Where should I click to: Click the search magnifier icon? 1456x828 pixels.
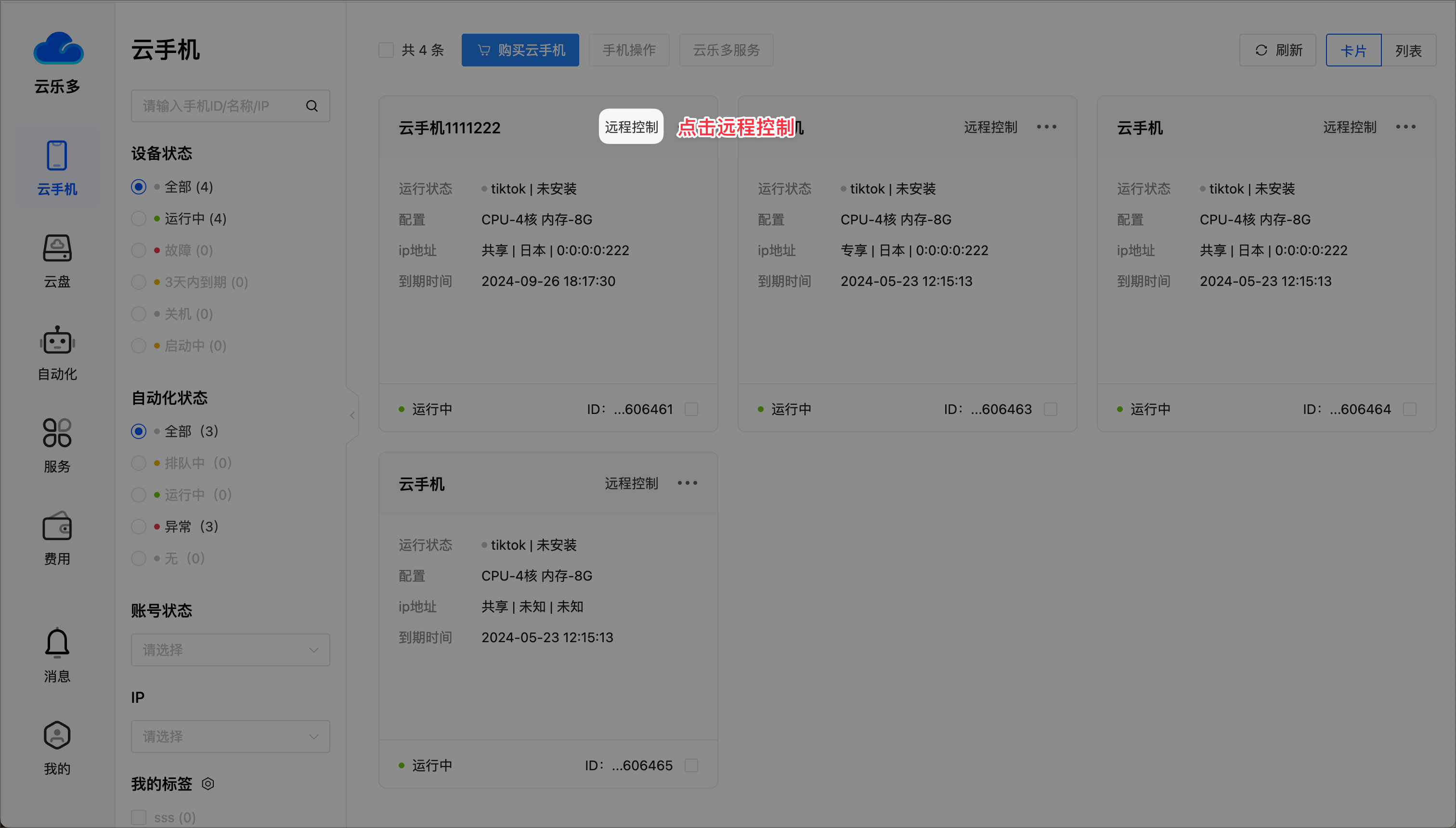point(312,106)
